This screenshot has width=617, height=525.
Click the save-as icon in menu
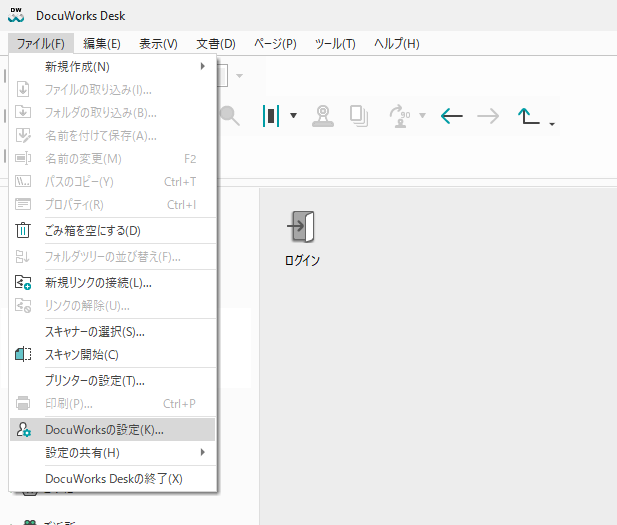(x=23, y=135)
